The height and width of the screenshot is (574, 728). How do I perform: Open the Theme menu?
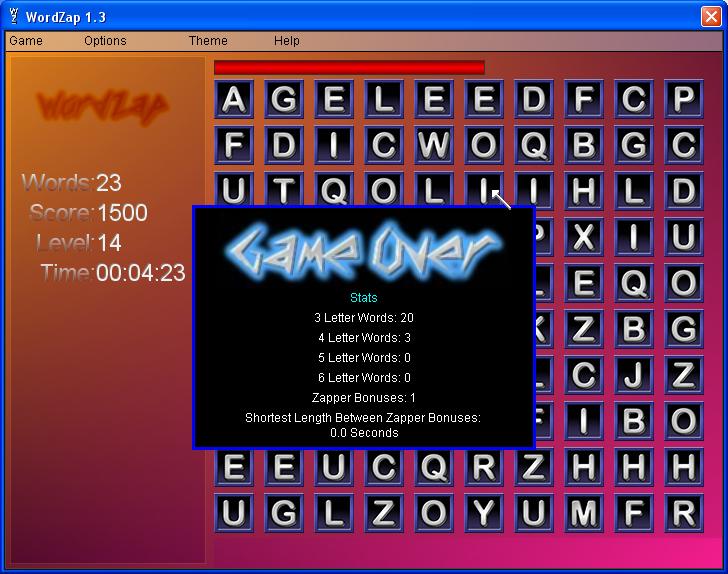[208, 41]
